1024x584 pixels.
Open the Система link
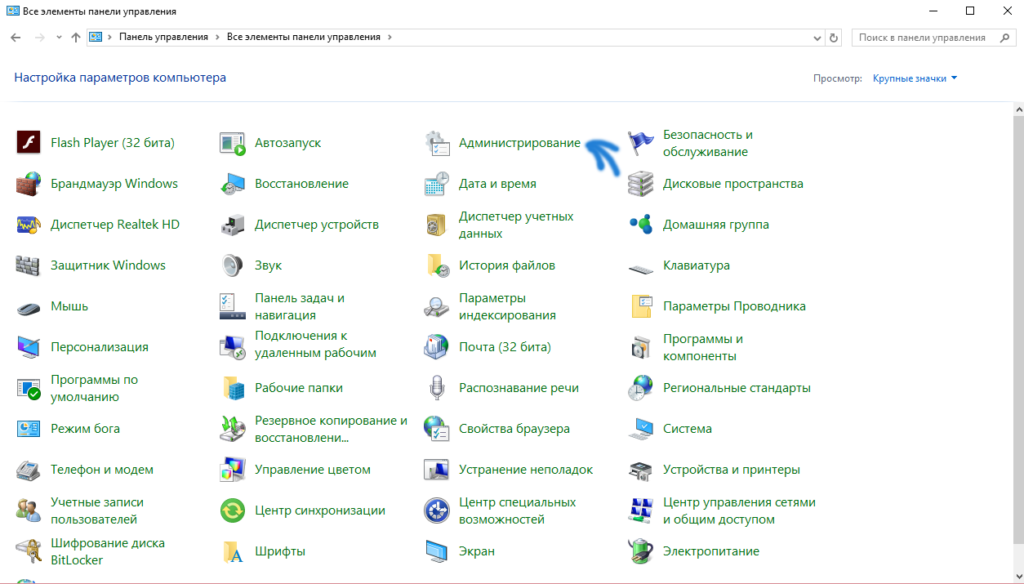[687, 429]
